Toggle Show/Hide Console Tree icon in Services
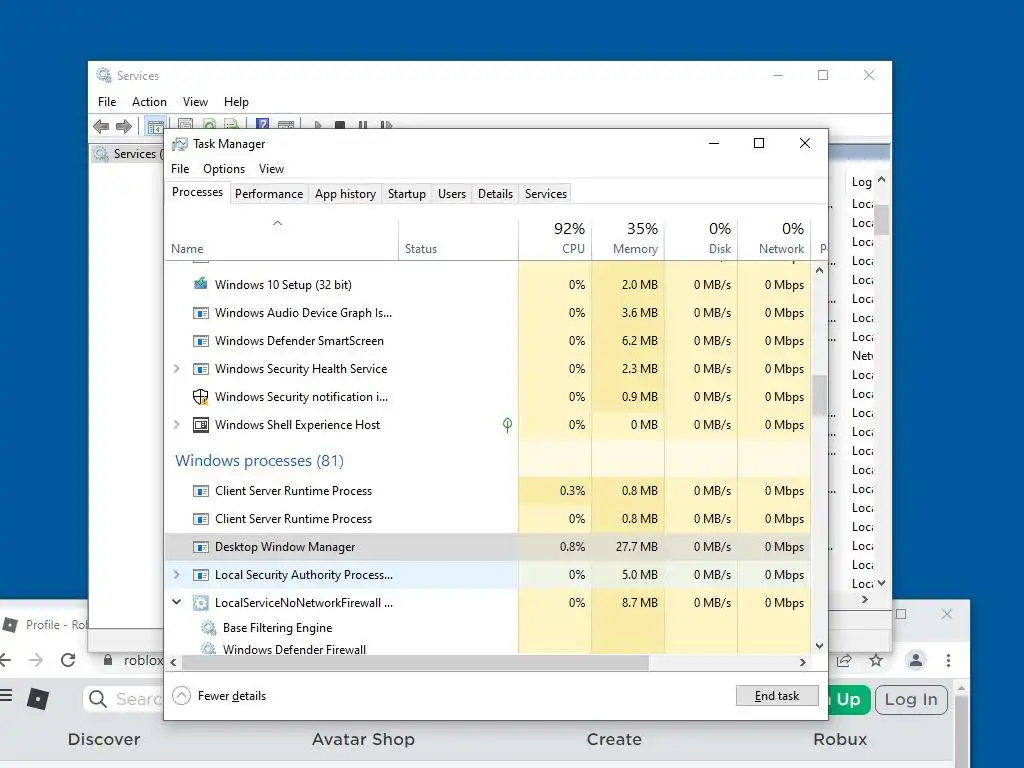The image size is (1024, 768). pyautogui.click(x=155, y=126)
